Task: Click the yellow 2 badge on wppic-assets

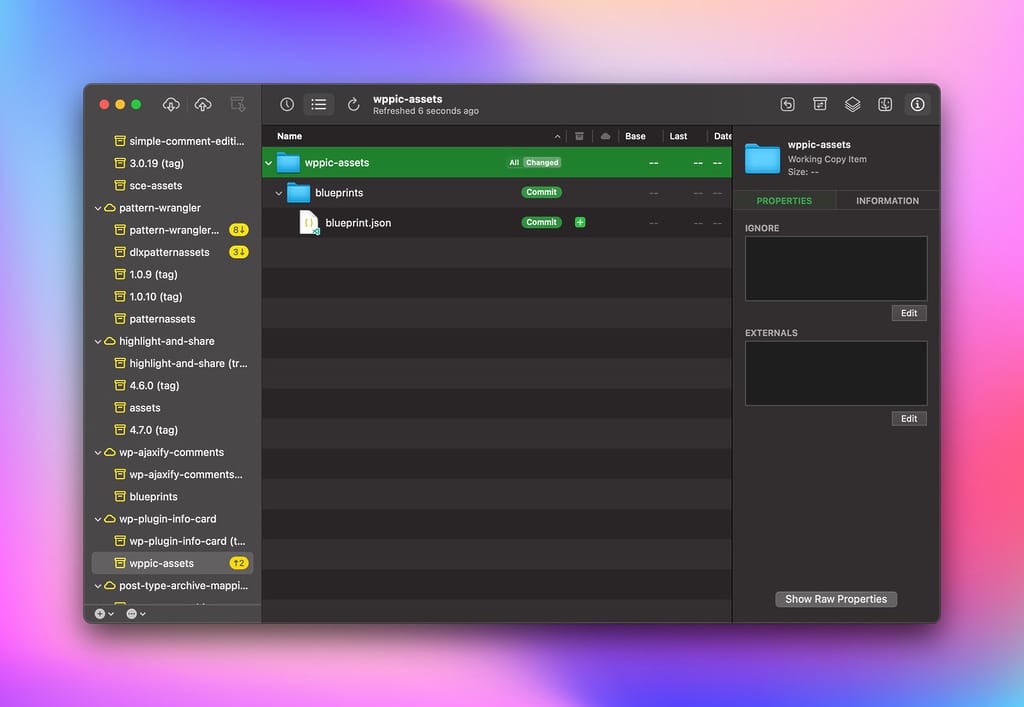Action: (239, 563)
